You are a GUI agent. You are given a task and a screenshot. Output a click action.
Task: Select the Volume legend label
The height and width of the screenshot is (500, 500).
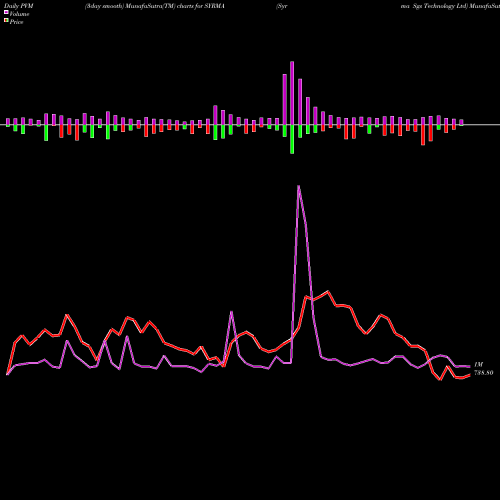tap(19, 14)
